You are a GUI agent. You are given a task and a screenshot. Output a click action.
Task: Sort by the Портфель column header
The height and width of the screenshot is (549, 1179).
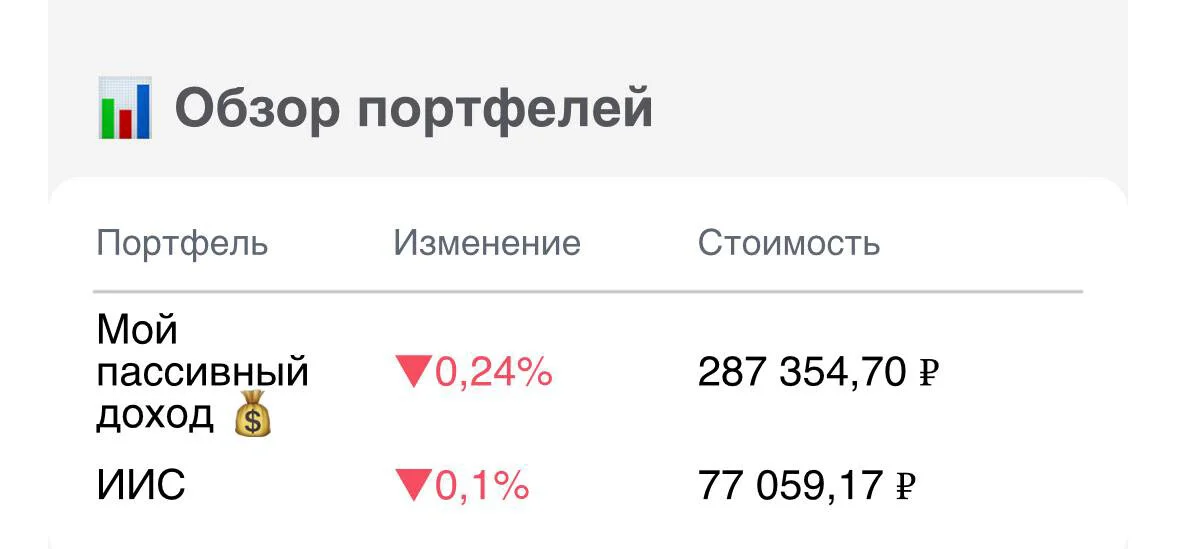182,244
